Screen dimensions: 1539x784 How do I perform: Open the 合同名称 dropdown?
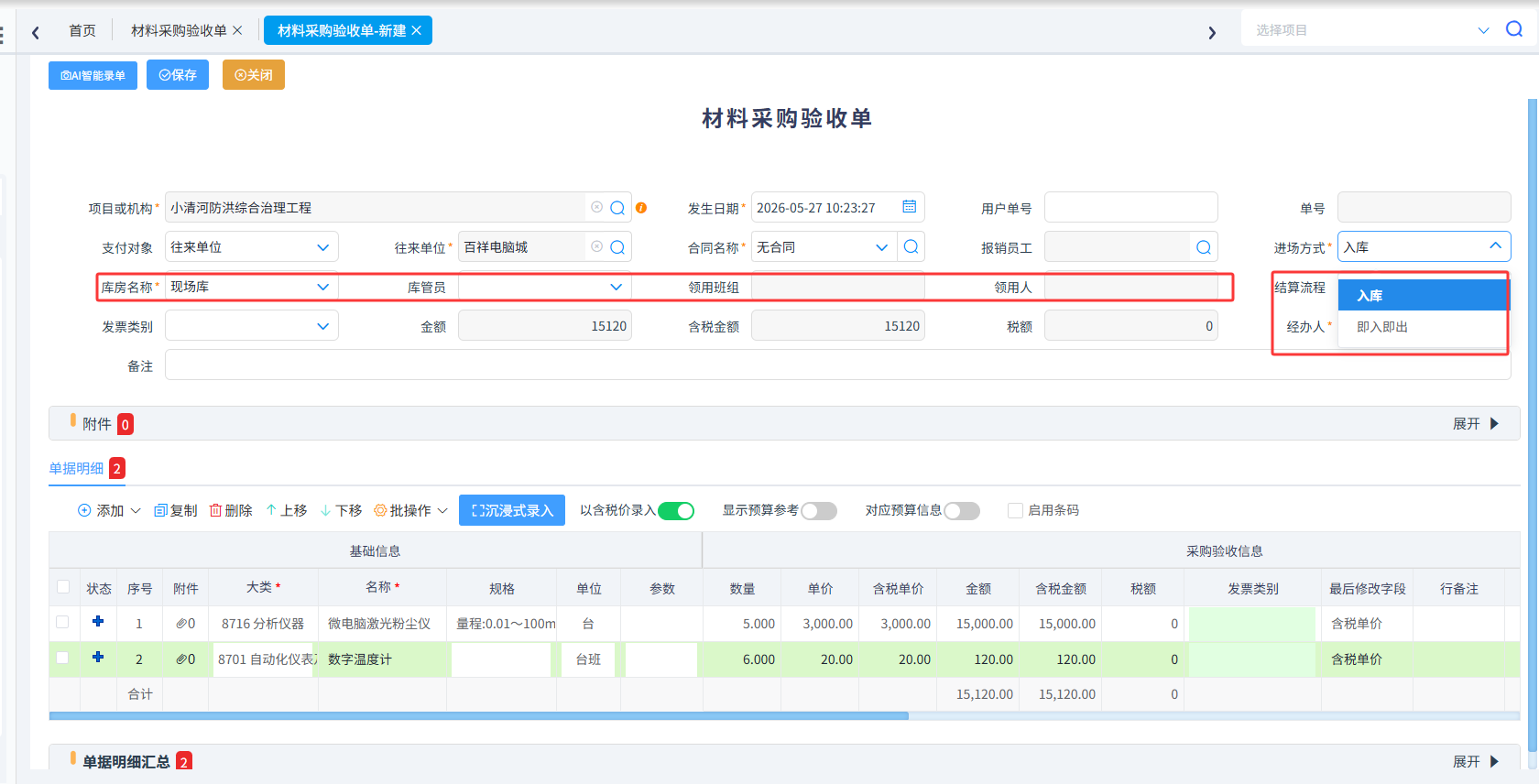point(824,247)
